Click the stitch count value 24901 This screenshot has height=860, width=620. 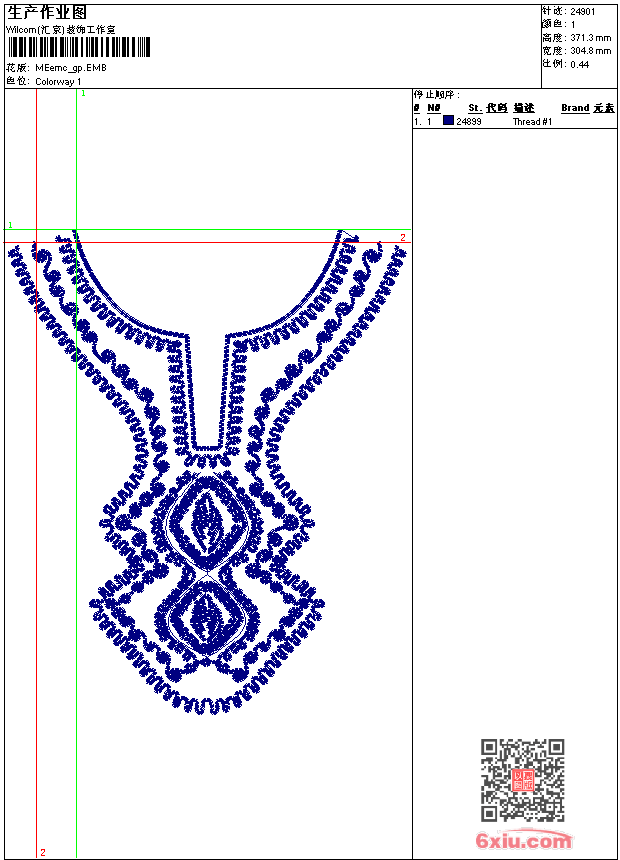(x=583, y=11)
